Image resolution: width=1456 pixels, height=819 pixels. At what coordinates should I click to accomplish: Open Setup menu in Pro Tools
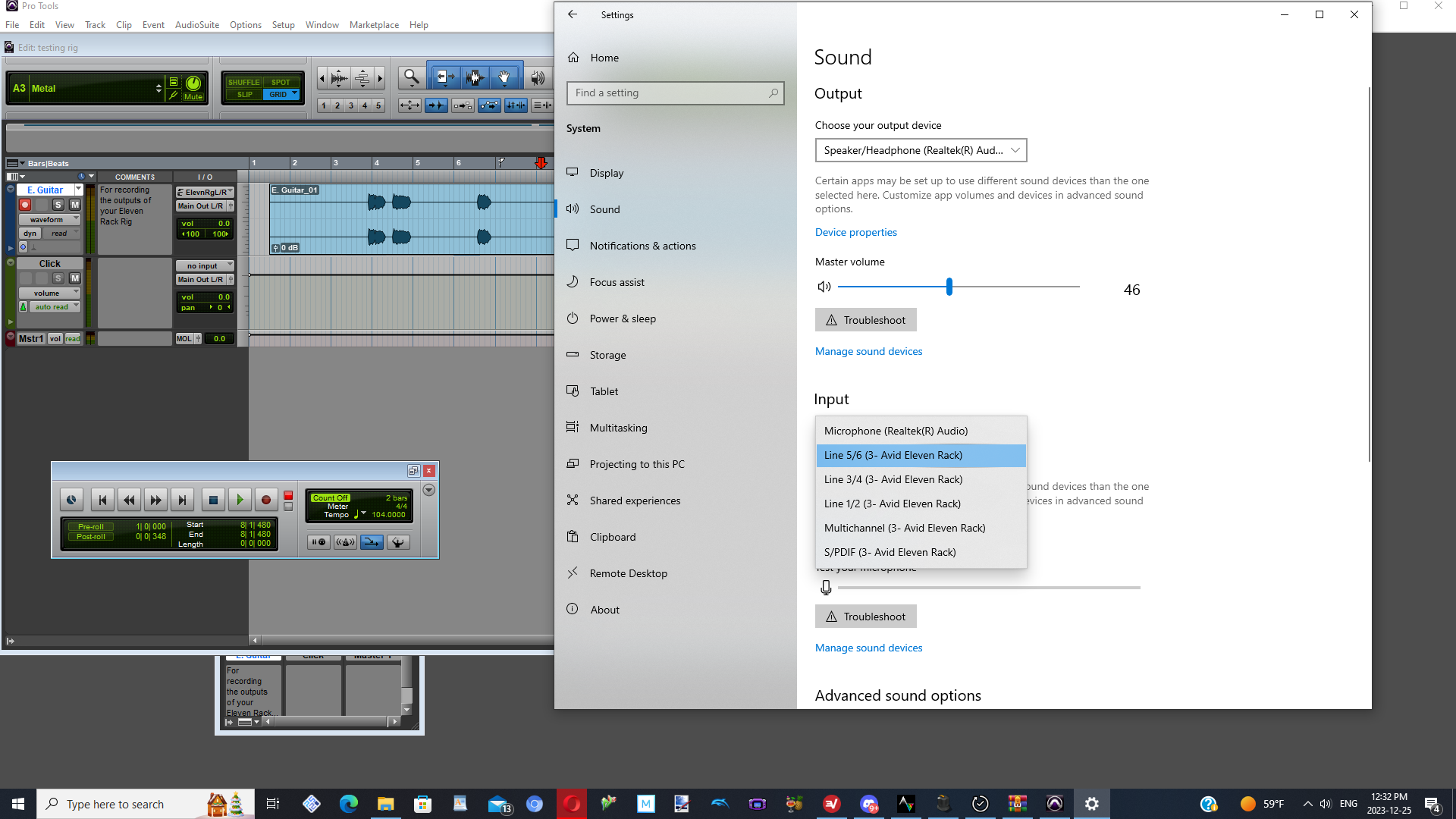[283, 25]
